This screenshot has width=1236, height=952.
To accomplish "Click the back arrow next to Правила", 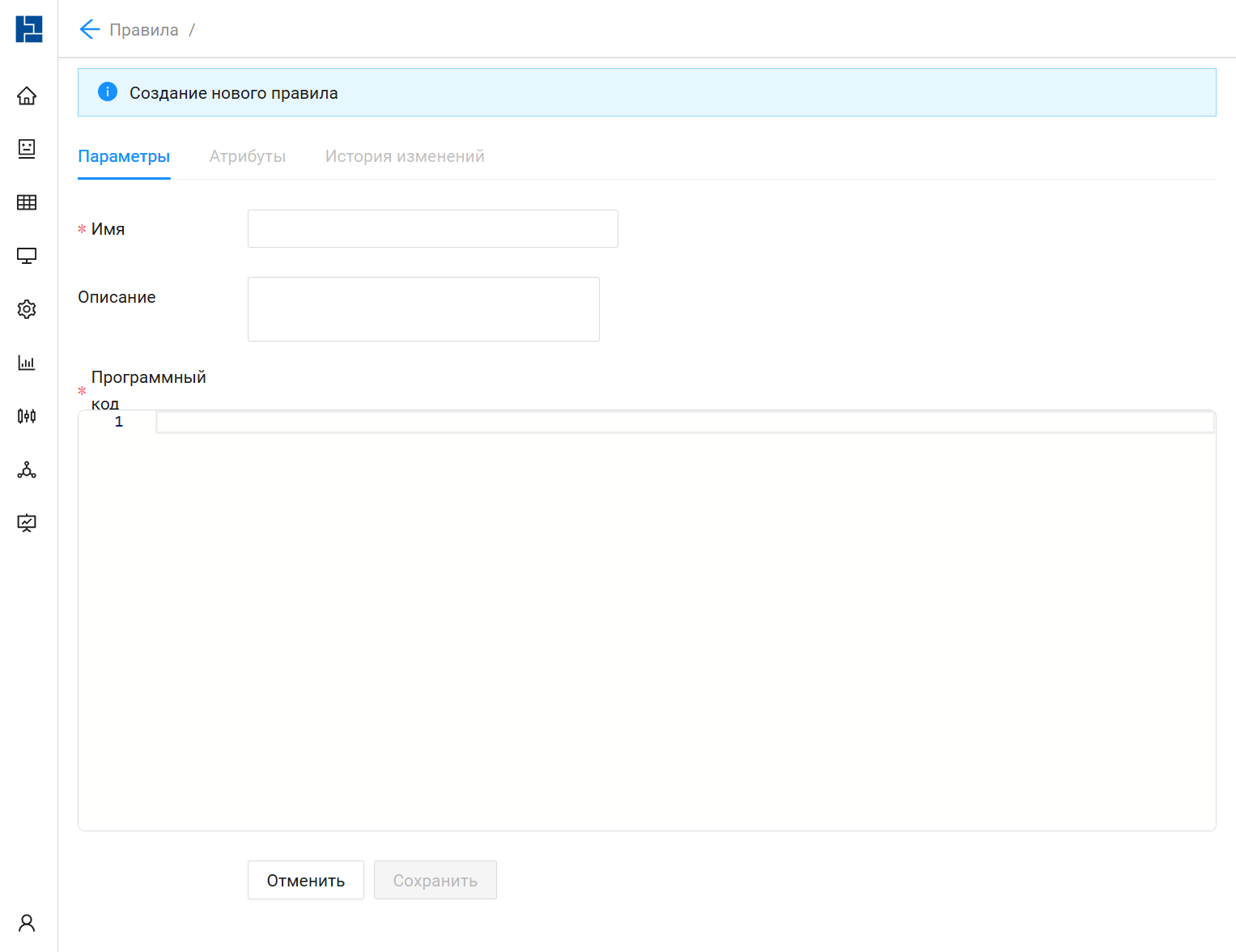I will (89, 30).
